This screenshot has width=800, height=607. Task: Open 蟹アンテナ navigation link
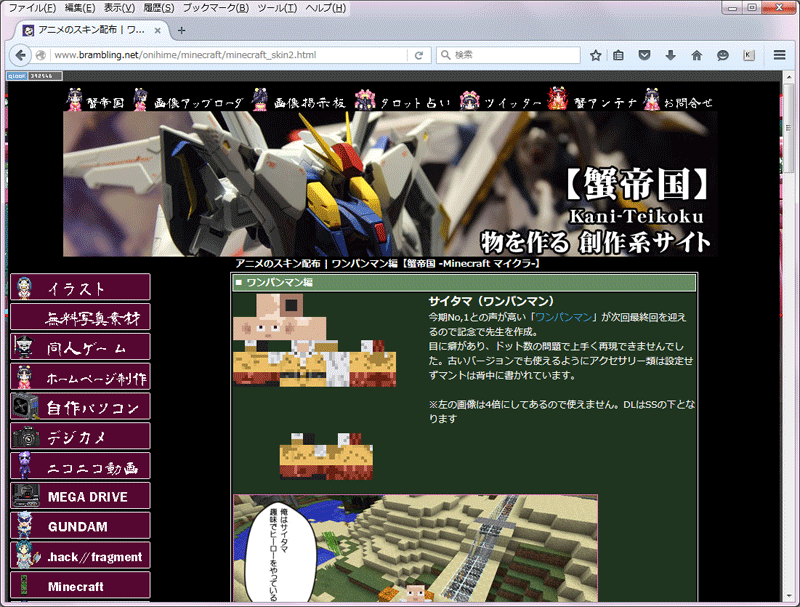coord(593,100)
